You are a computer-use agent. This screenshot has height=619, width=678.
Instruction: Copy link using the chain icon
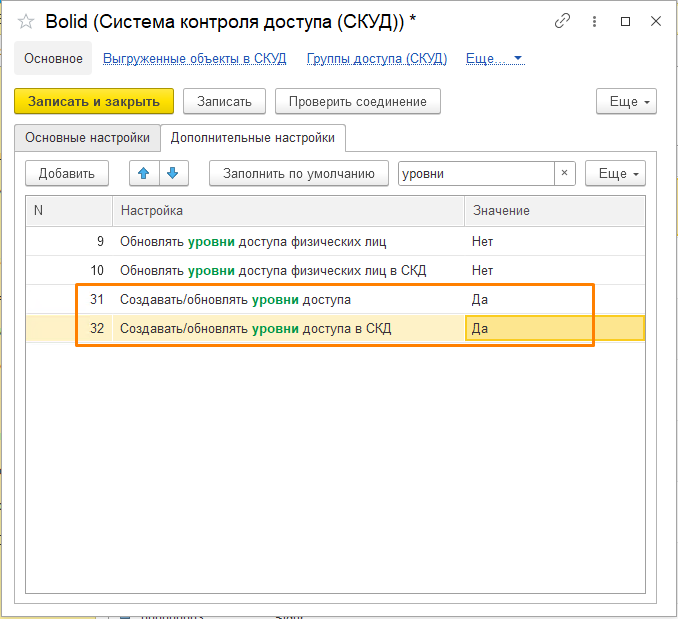pyautogui.click(x=563, y=21)
